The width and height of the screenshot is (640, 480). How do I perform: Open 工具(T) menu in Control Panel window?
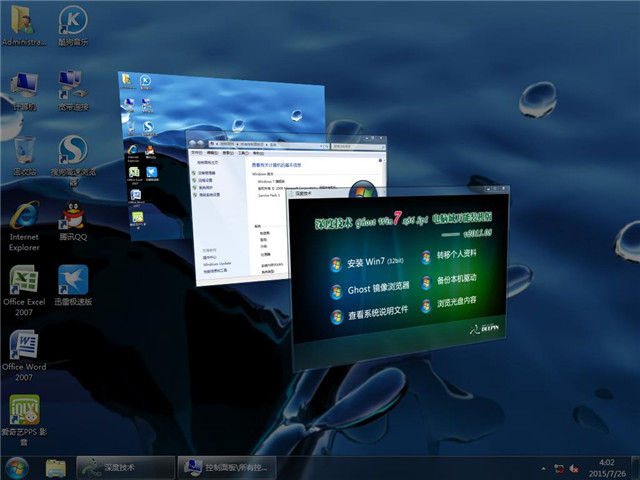pyautogui.click(x=243, y=153)
